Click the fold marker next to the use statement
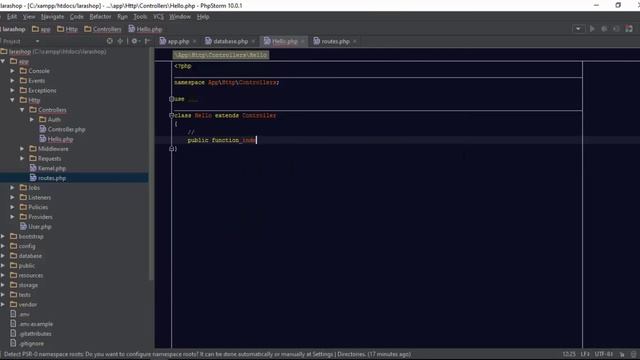The height and width of the screenshot is (360, 640). tap(172, 99)
